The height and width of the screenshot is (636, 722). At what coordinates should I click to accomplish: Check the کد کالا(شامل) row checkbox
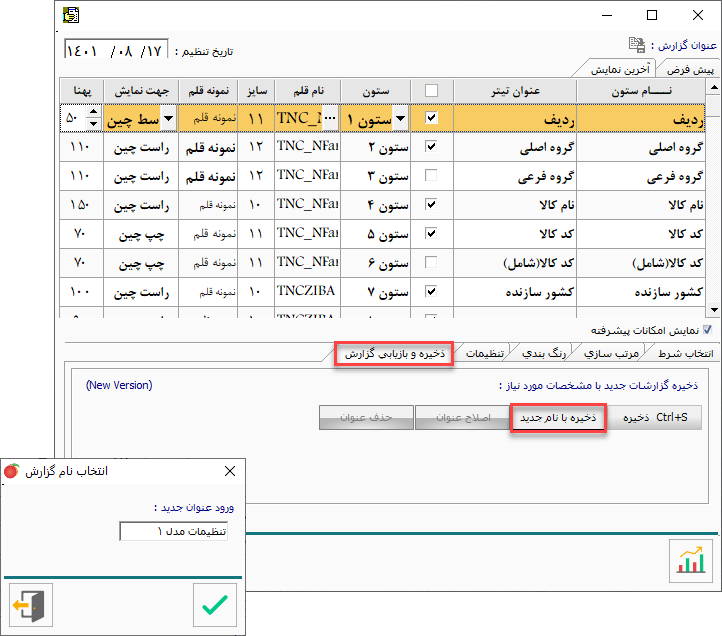(x=431, y=262)
